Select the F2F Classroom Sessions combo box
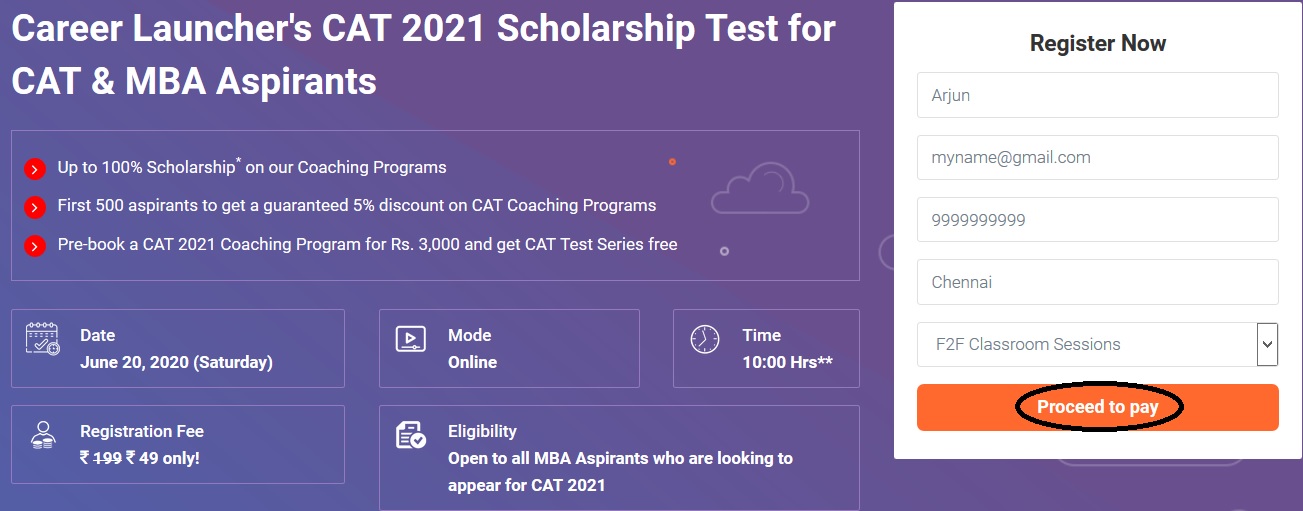This screenshot has height=511, width=1303. pos(1098,344)
